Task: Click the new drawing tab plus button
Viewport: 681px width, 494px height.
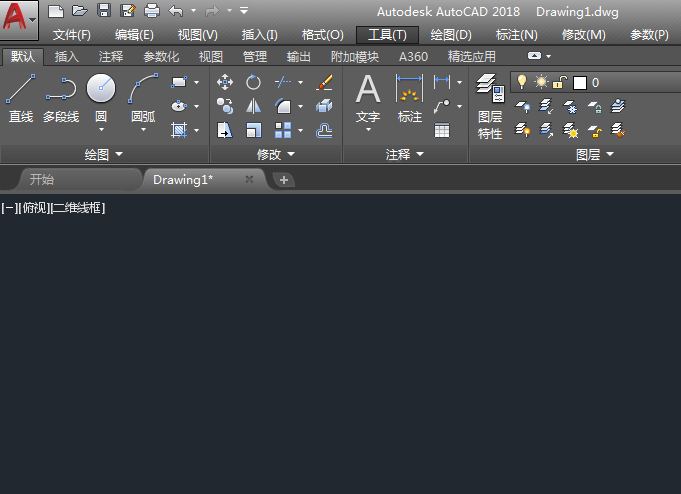Action: tap(284, 180)
